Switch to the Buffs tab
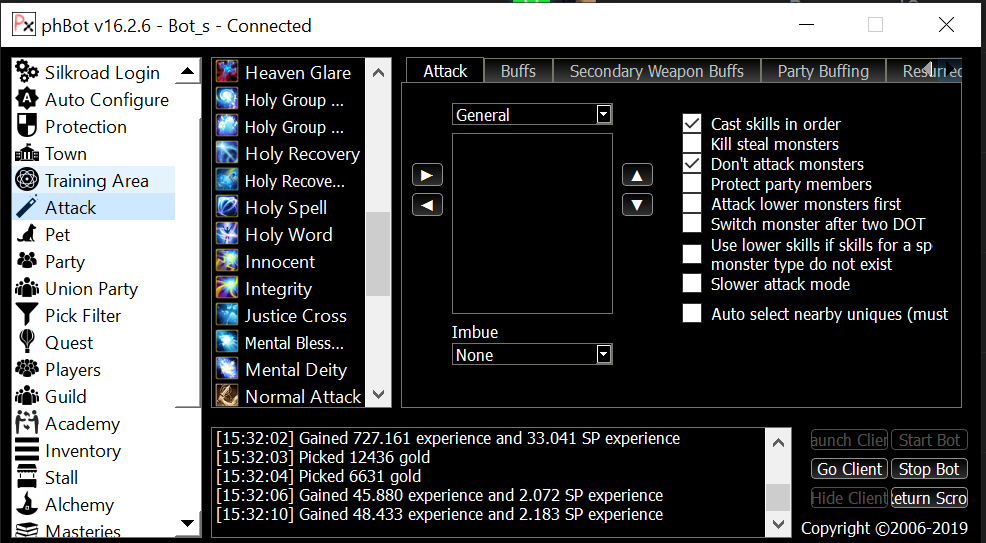Image resolution: width=986 pixels, height=543 pixels. 518,71
